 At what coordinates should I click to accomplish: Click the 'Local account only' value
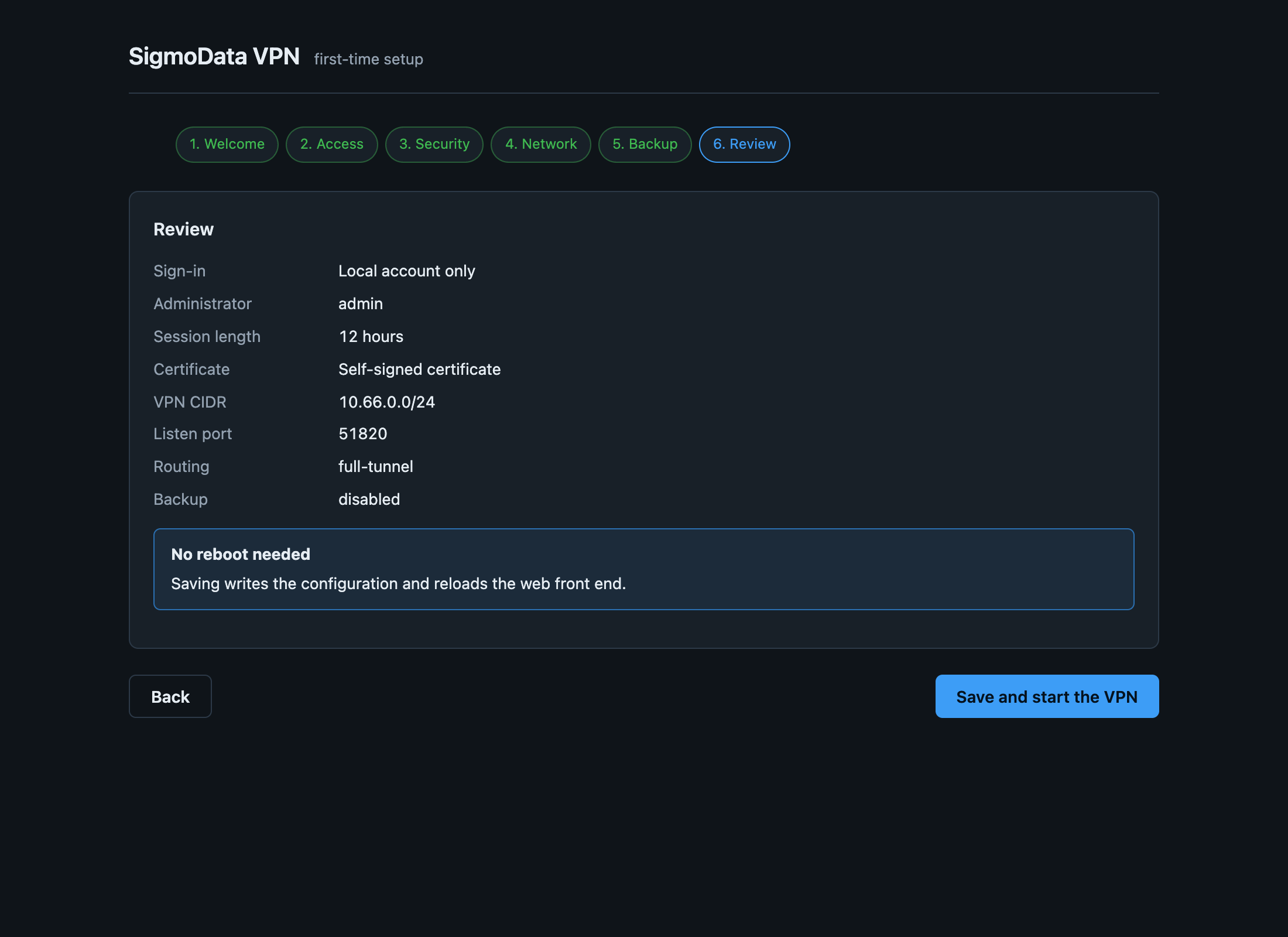point(407,271)
